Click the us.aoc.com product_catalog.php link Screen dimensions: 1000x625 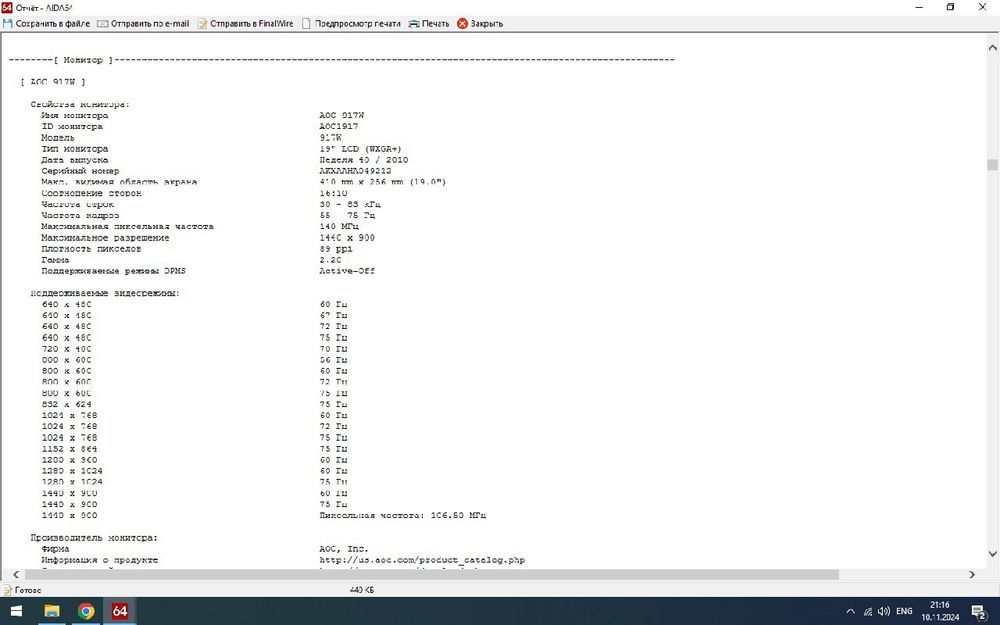(x=422, y=560)
